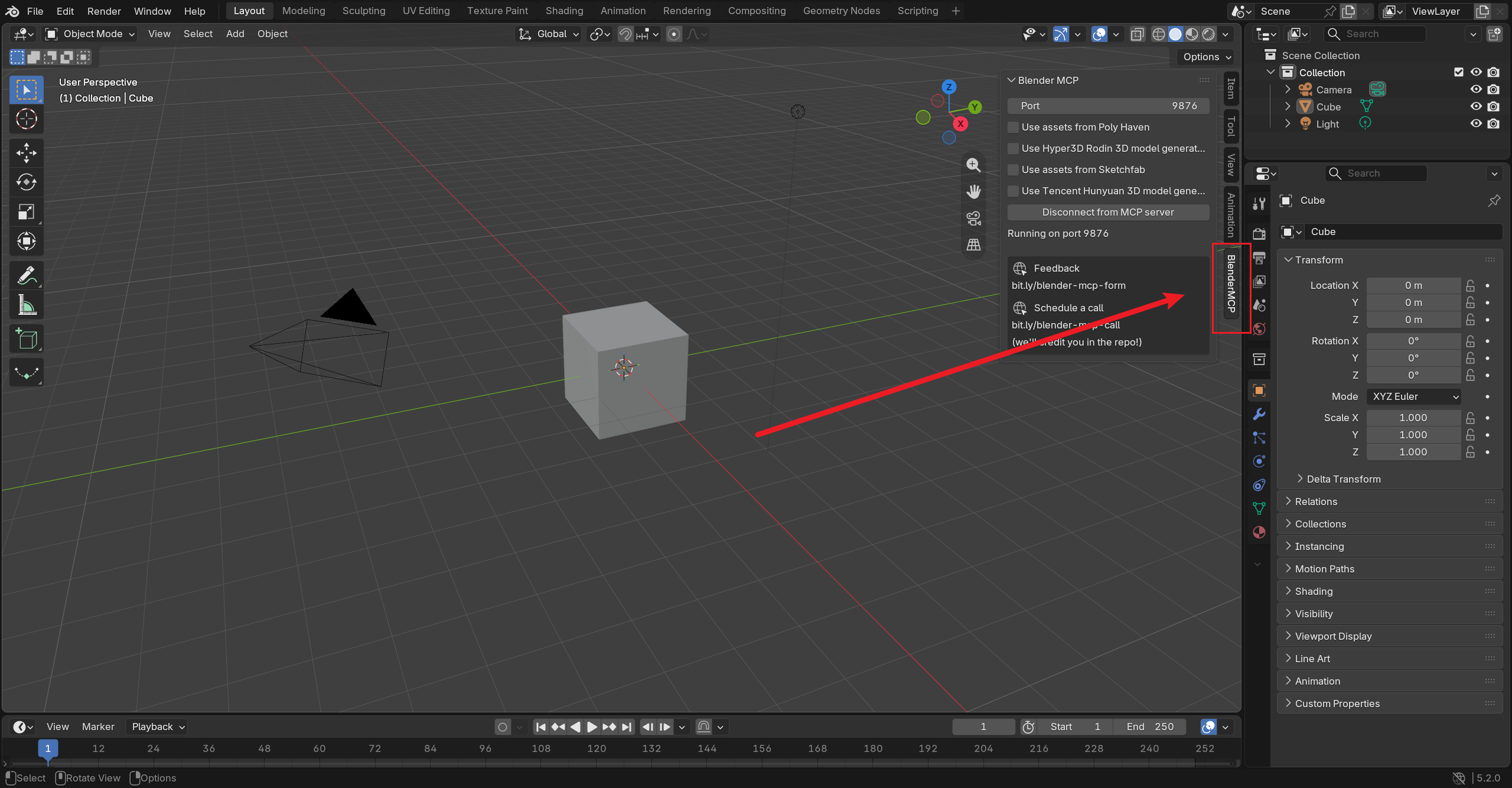Open the Global transform orientation dropdown
This screenshot has width=1512, height=788.
(549, 34)
